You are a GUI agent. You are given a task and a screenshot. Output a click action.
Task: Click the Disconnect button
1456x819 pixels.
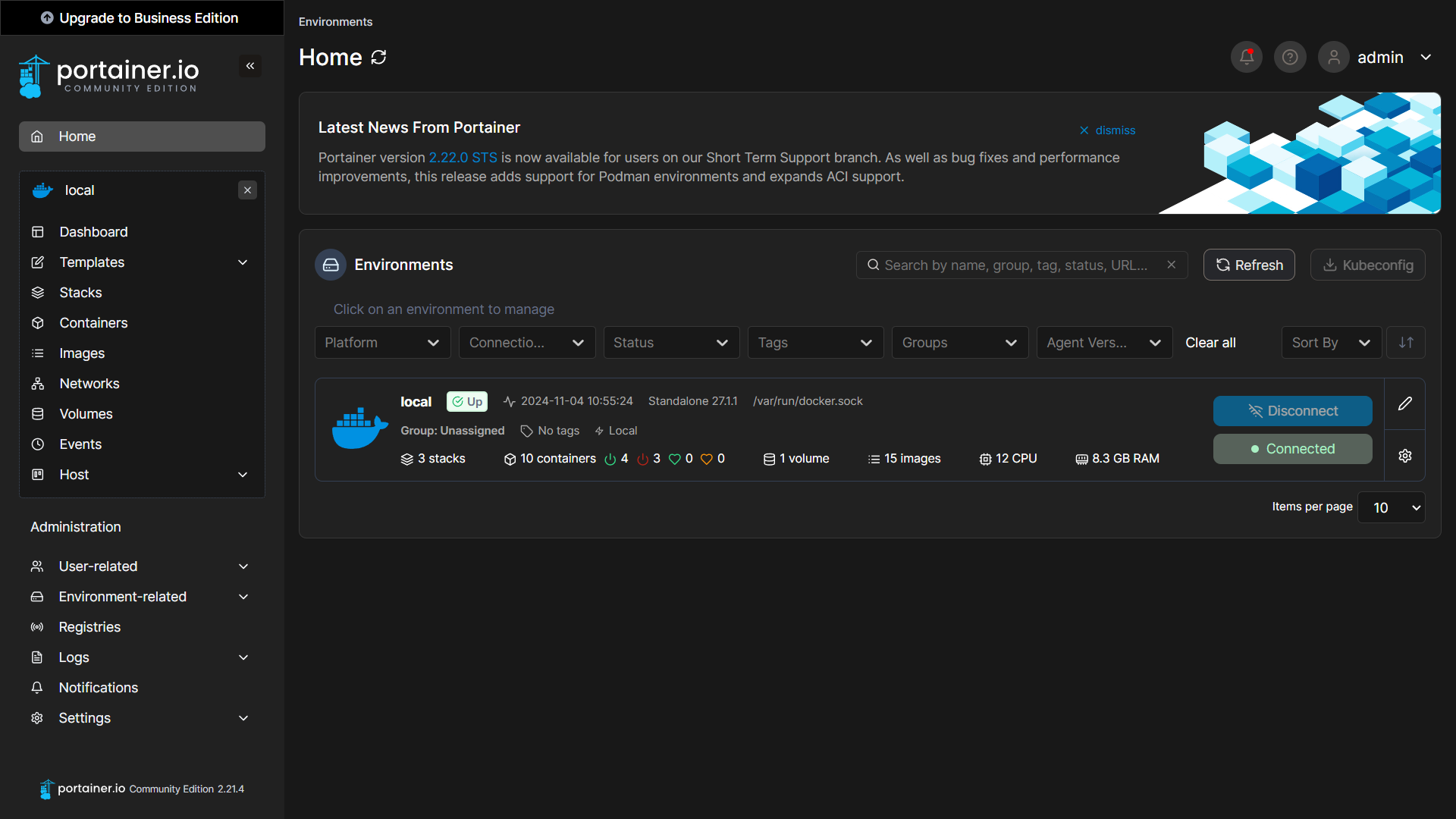(1292, 410)
